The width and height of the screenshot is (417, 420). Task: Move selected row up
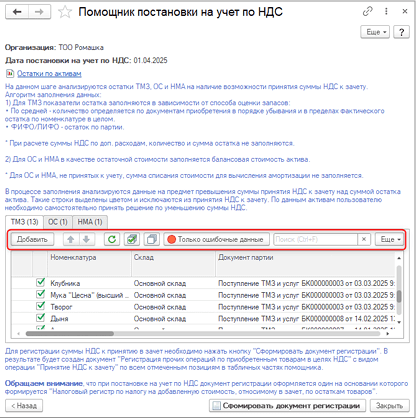click(x=71, y=239)
